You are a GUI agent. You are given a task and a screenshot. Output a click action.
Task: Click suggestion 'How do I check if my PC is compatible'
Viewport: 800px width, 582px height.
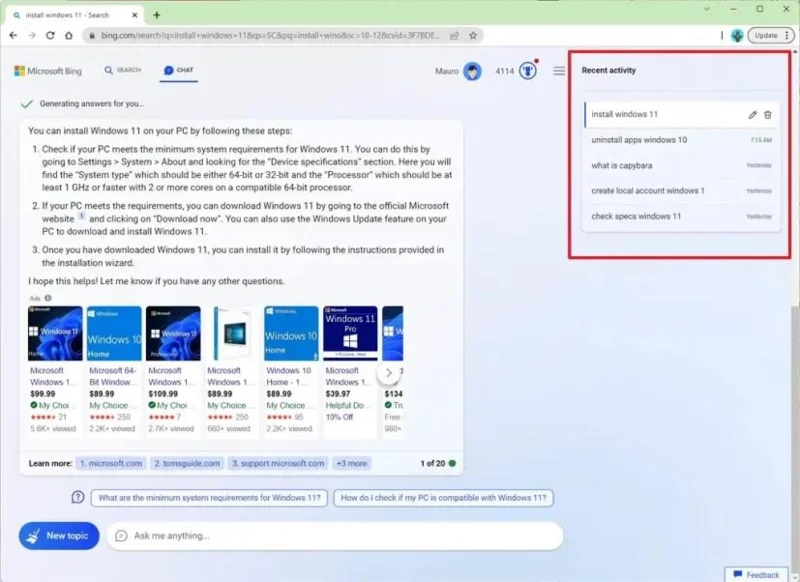(x=443, y=498)
